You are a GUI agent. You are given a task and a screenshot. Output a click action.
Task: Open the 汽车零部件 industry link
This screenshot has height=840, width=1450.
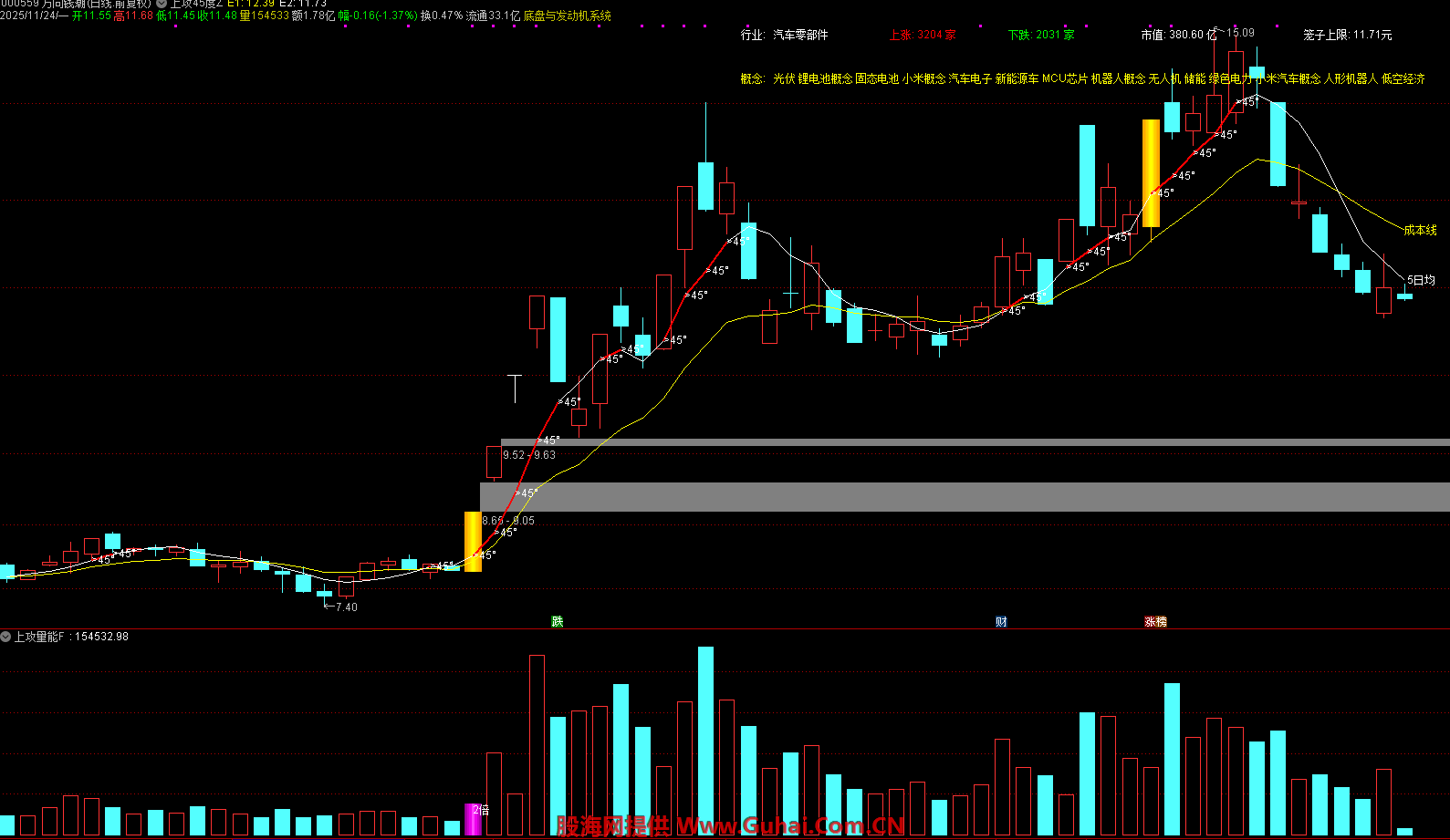tap(800, 35)
